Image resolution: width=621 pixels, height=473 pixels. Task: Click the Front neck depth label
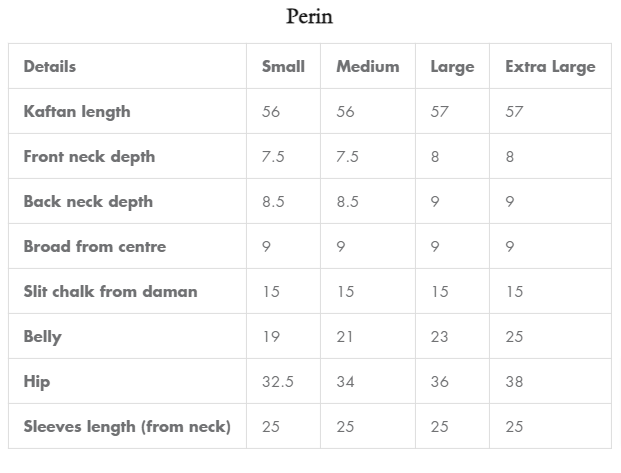click(90, 157)
